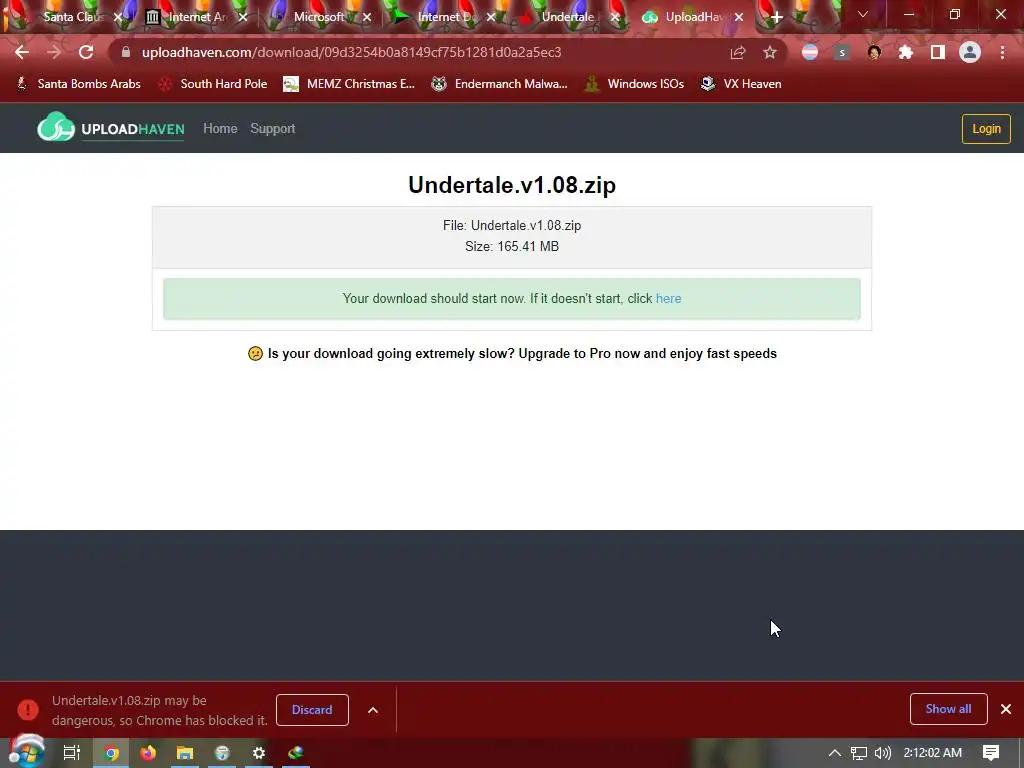Open Chrome's three-dot menu
Image resolution: width=1024 pixels, height=768 pixels.
click(1002, 52)
